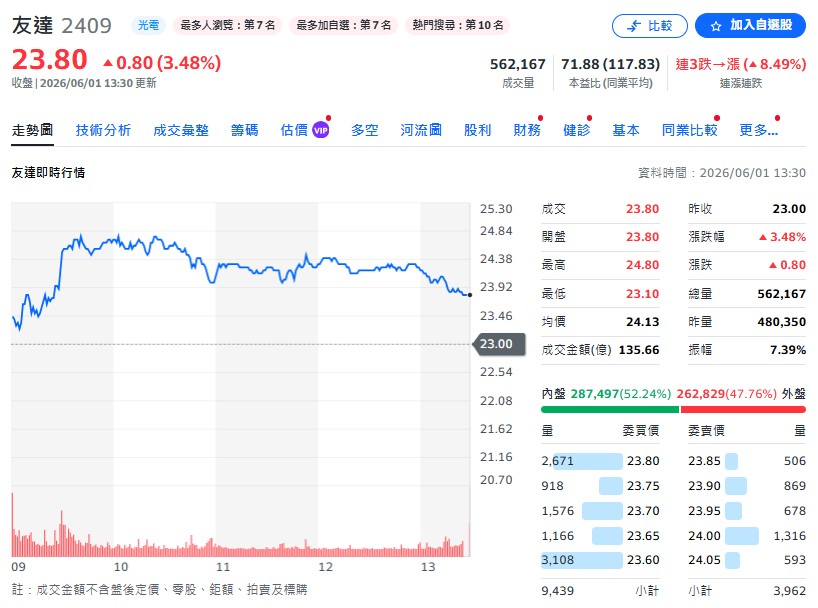Open the 股利 tab

coord(477,130)
